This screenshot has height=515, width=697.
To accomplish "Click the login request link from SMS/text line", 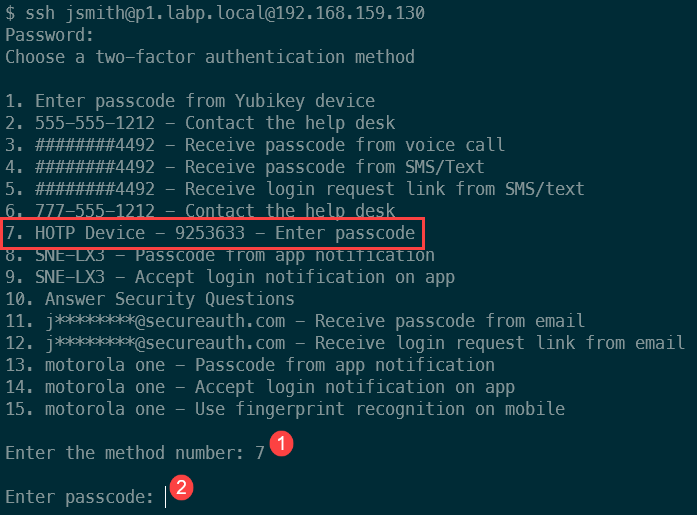I will tap(295, 189).
